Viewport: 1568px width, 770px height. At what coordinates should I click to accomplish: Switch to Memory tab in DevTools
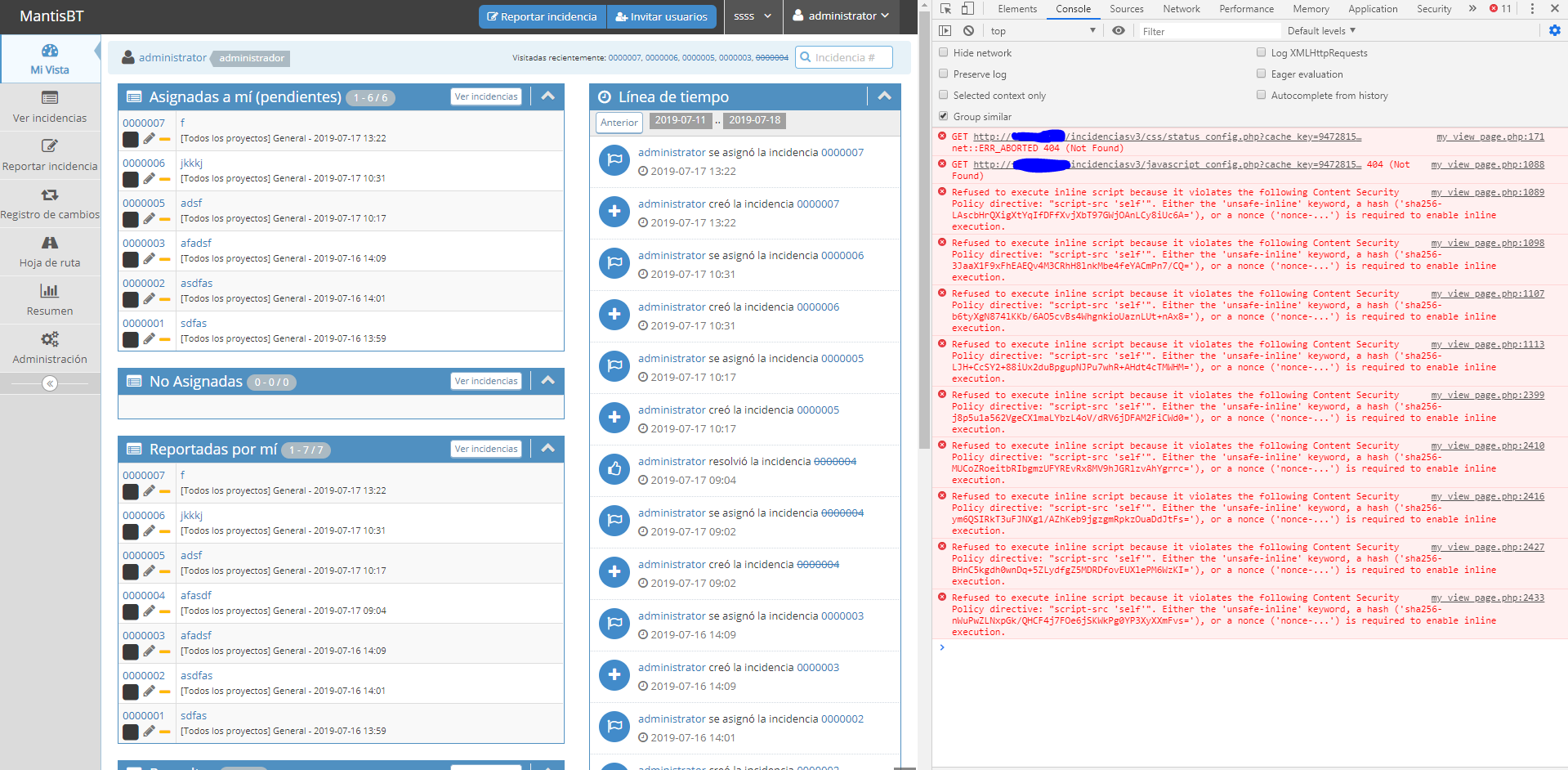click(1311, 9)
